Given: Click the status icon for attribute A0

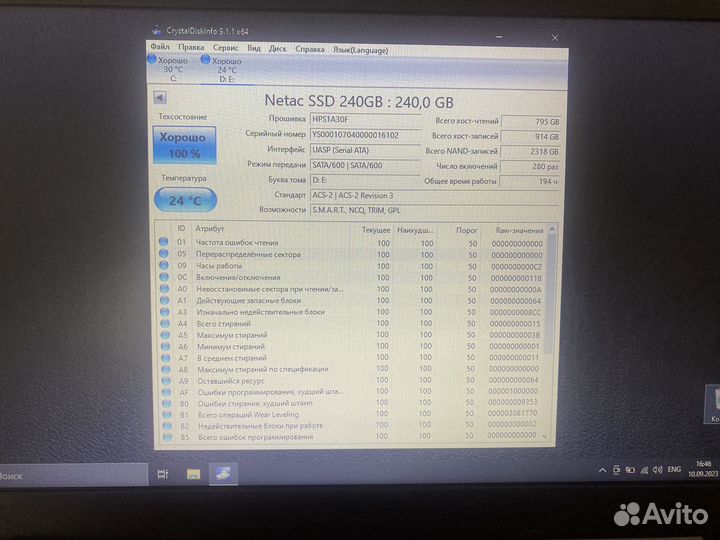Looking at the screenshot, I should pos(164,289).
